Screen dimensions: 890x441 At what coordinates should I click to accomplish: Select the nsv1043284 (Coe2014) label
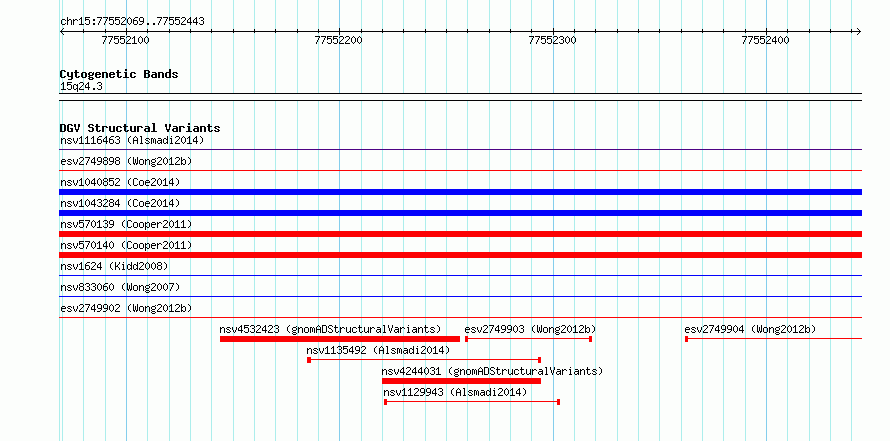[120, 203]
